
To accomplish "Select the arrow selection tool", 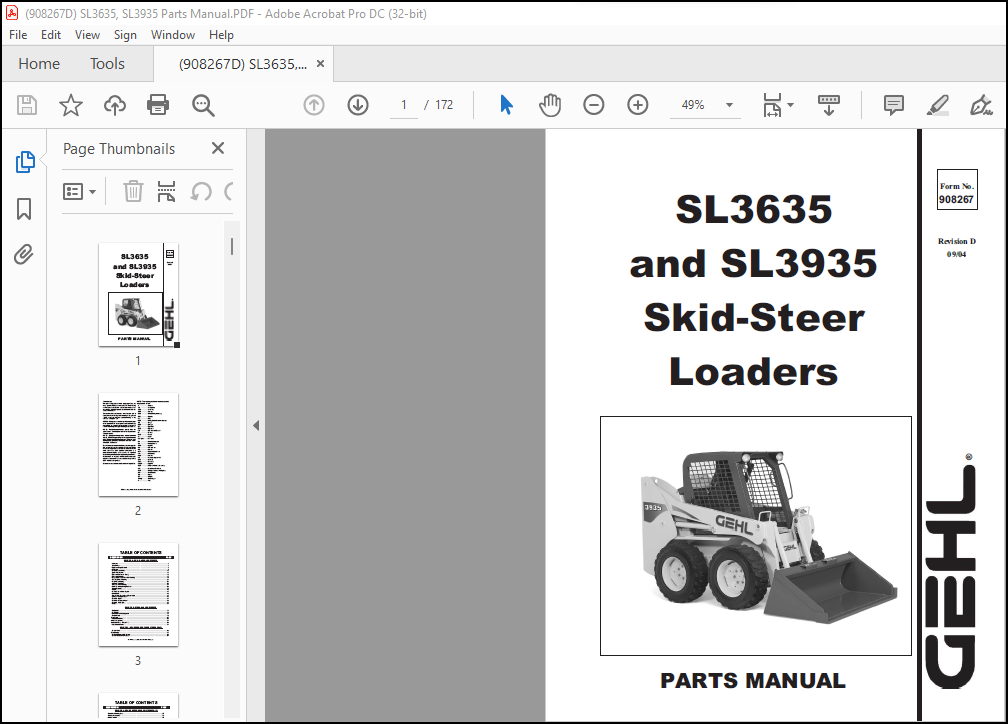I will [507, 105].
